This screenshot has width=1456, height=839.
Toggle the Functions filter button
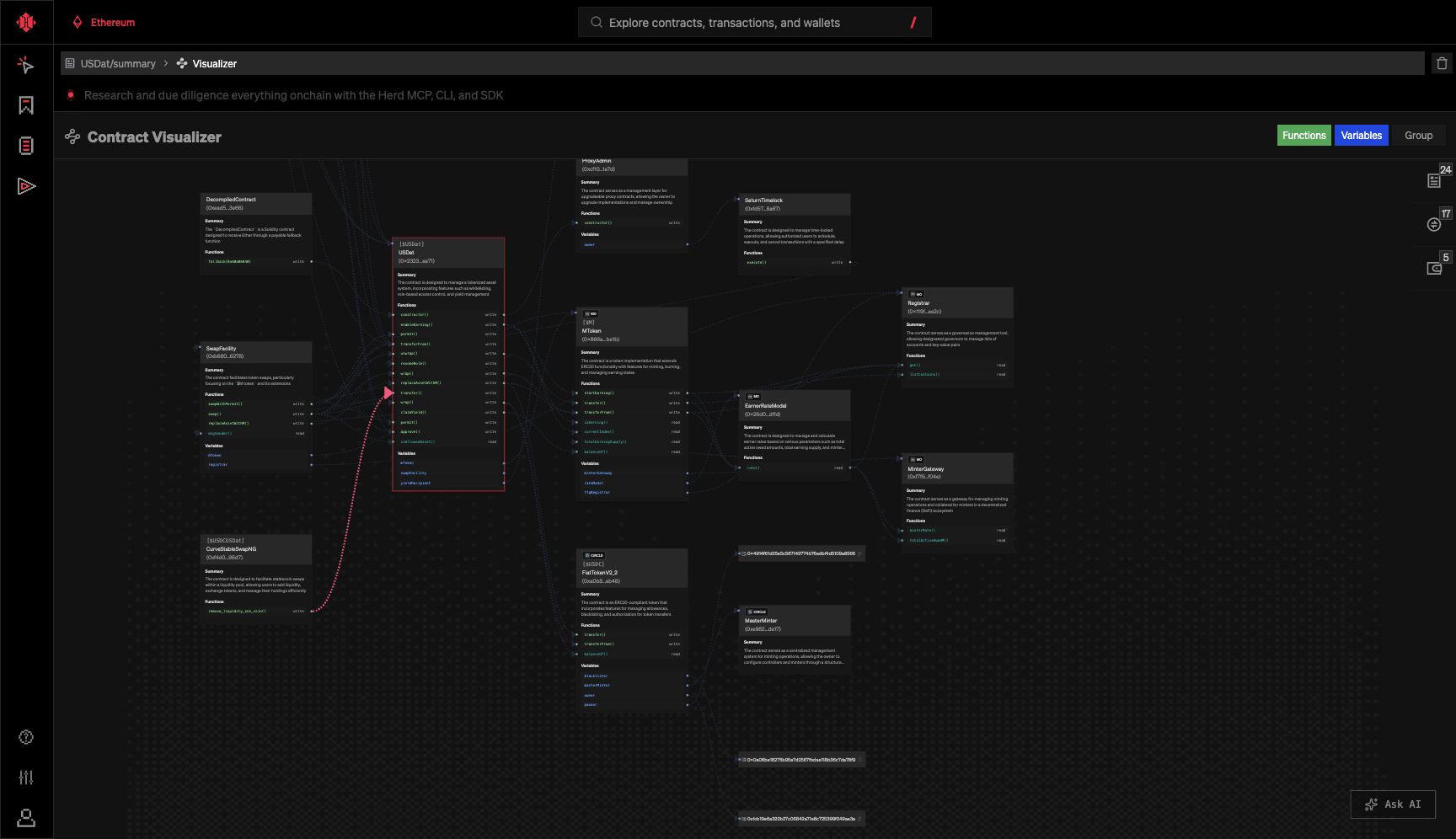(1303, 136)
